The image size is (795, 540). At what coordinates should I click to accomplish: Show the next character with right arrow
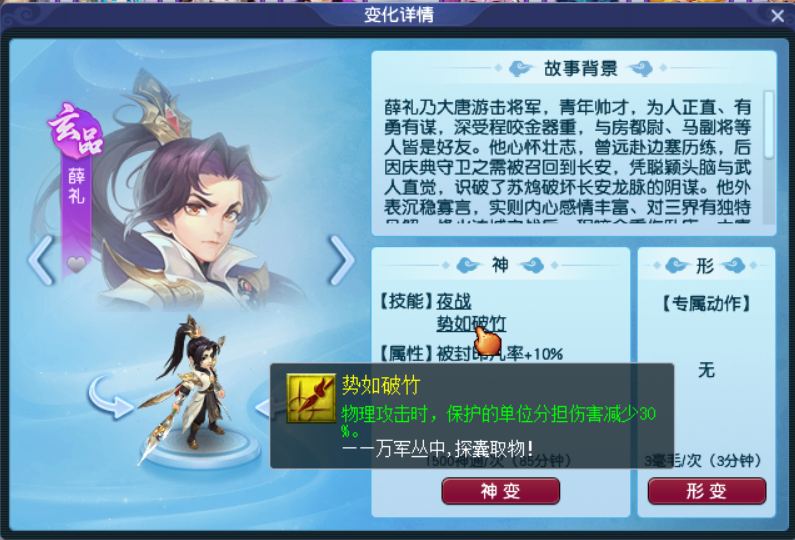pos(341,260)
